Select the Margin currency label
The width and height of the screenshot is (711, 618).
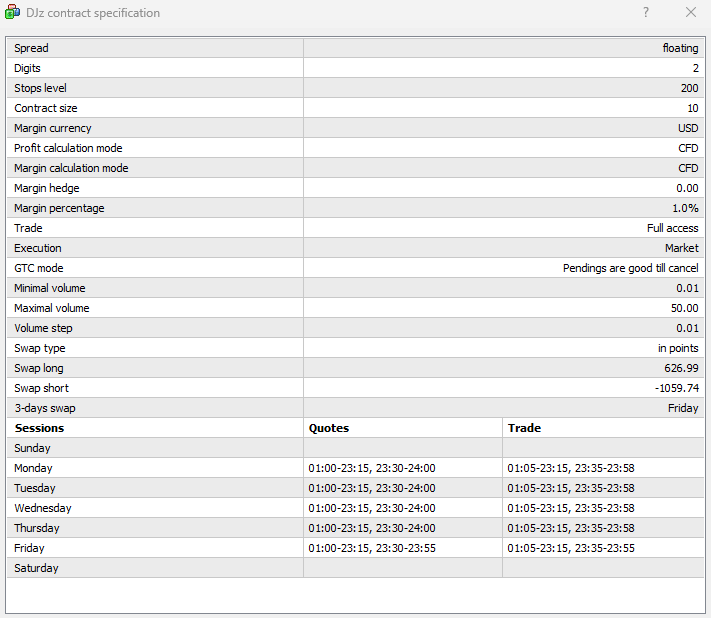click(53, 128)
